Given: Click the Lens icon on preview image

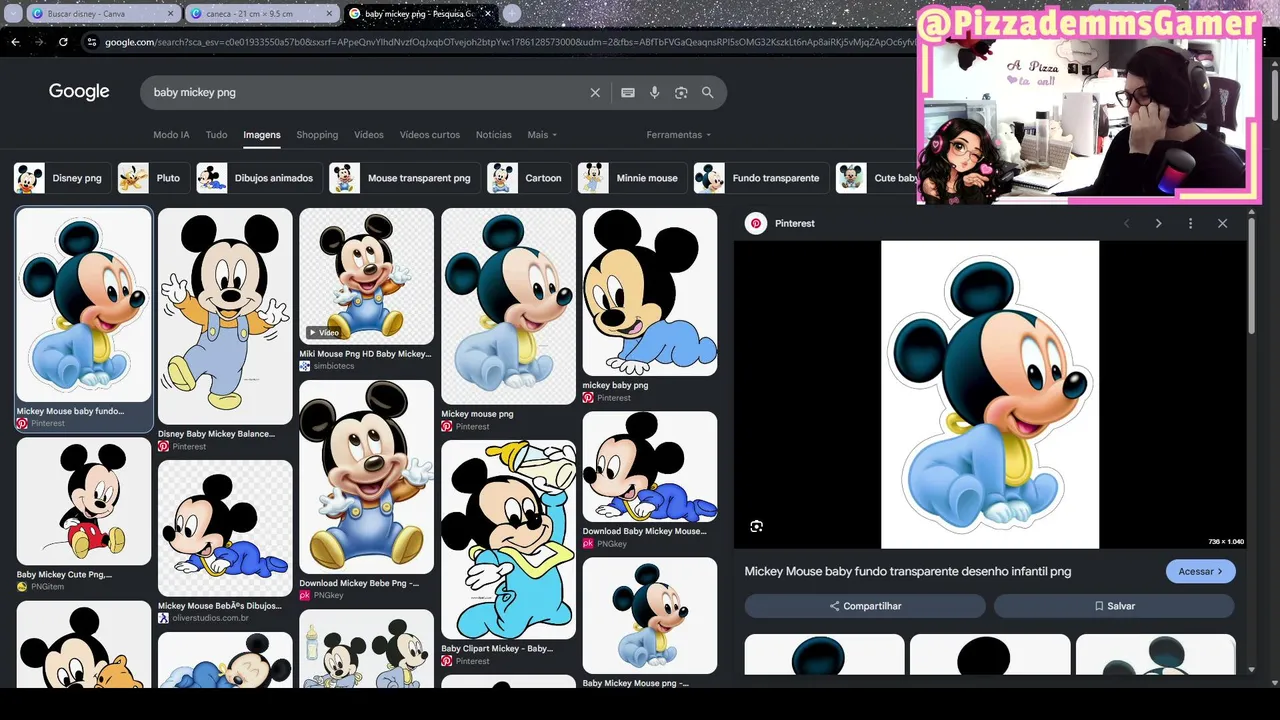Looking at the screenshot, I should coord(757,526).
